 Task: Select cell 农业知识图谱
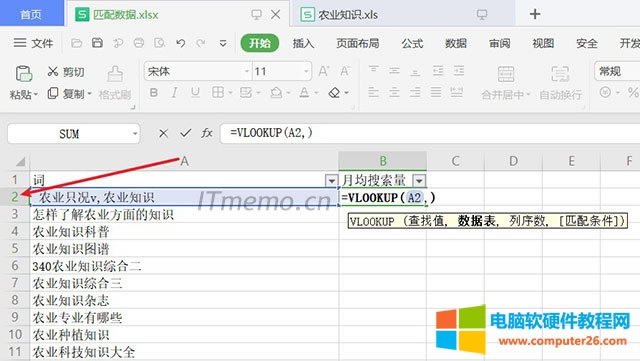184,249
